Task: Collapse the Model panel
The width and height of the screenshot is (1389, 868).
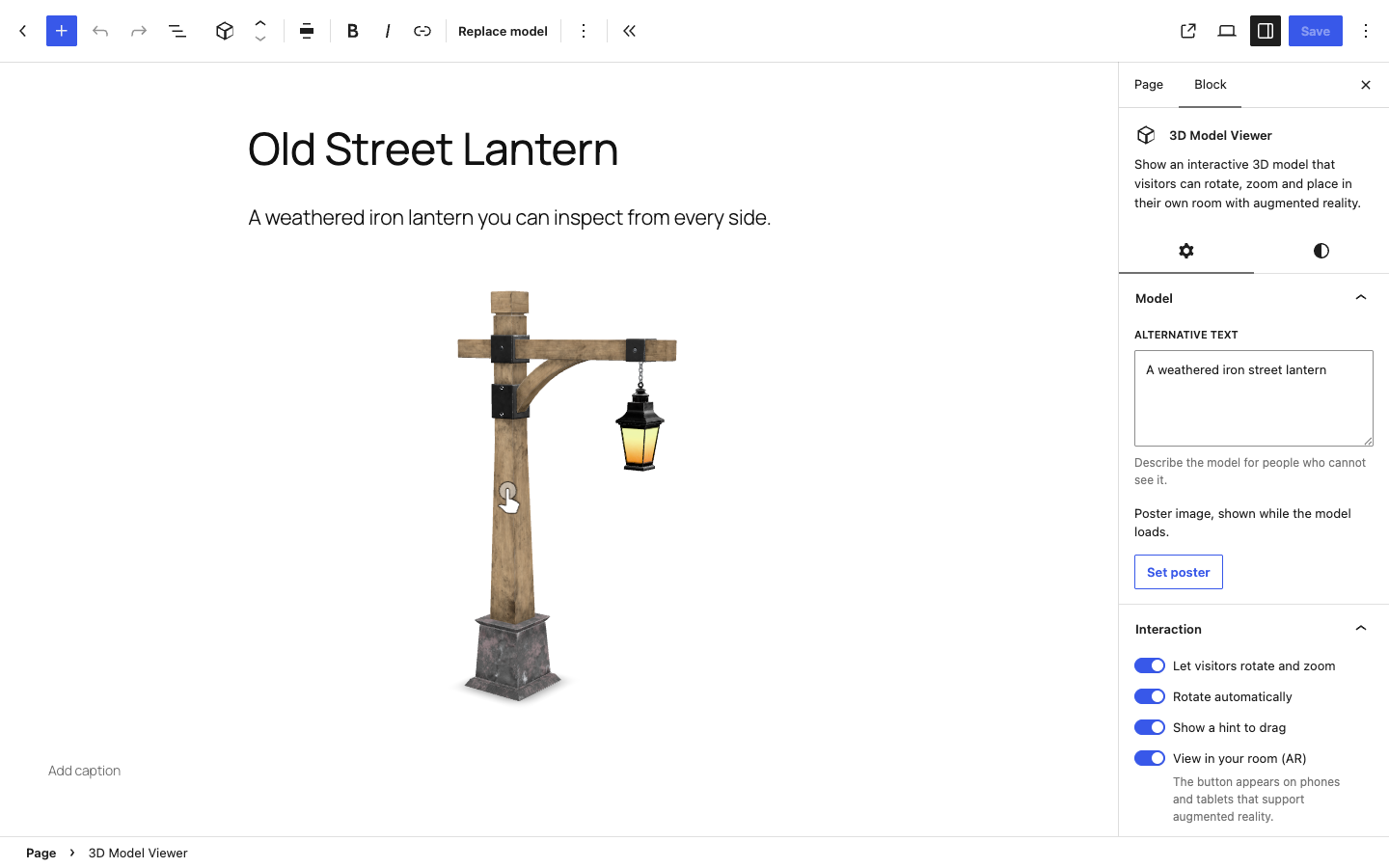Action: point(1254,298)
